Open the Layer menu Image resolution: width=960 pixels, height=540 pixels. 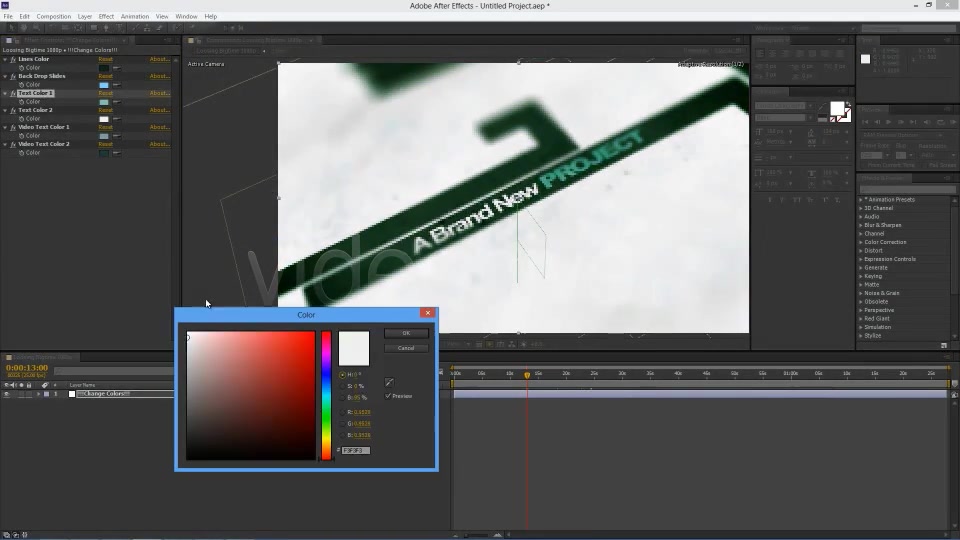click(84, 17)
